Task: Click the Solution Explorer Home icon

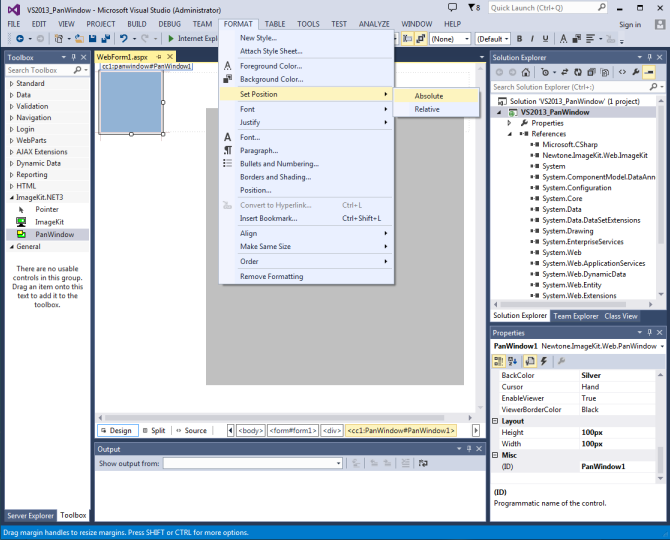Action: [526, 72]
